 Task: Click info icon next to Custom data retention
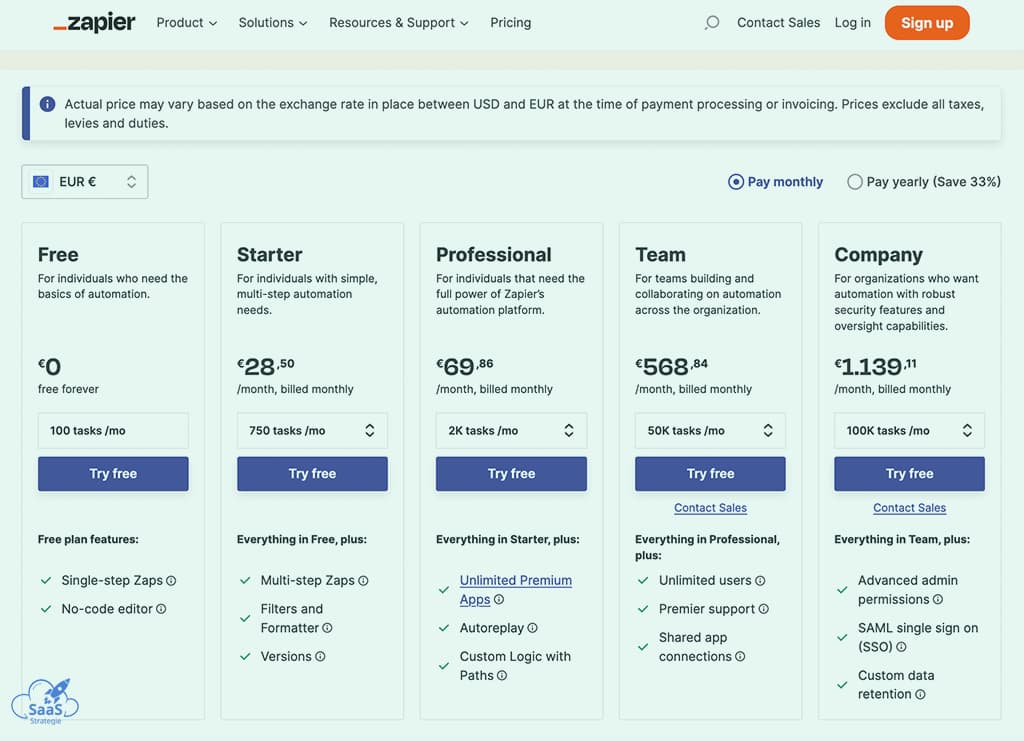point(920,695)
